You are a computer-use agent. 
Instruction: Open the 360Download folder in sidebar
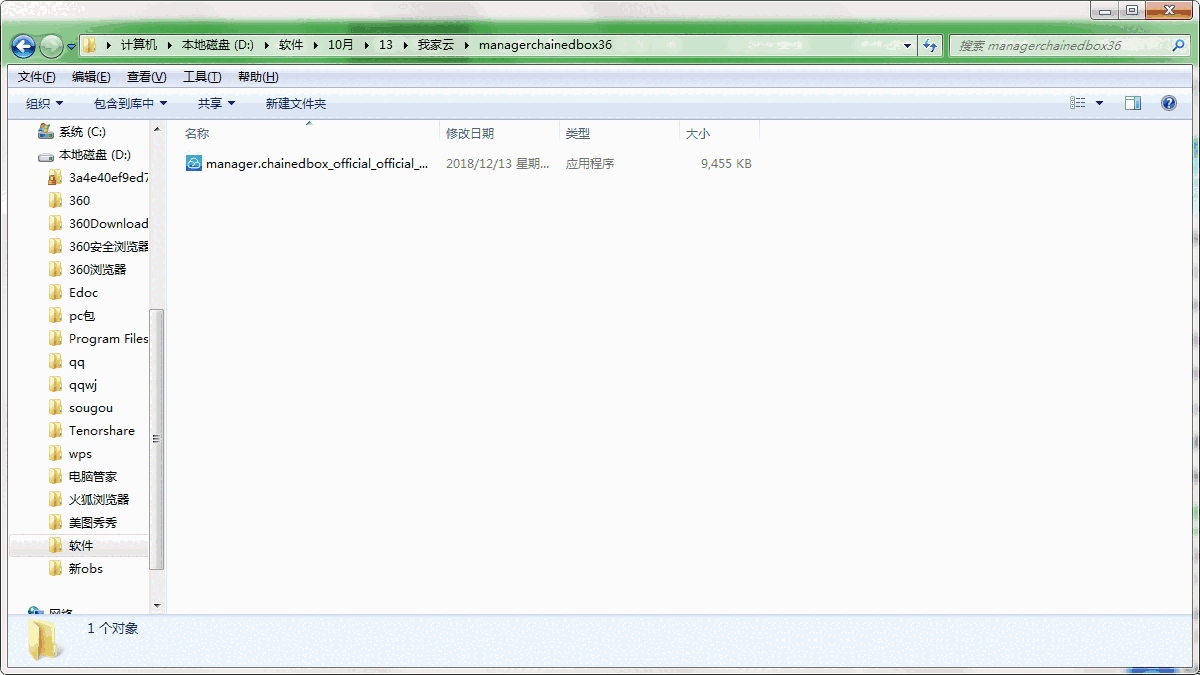pyautogui.click(x=108, y=224)
